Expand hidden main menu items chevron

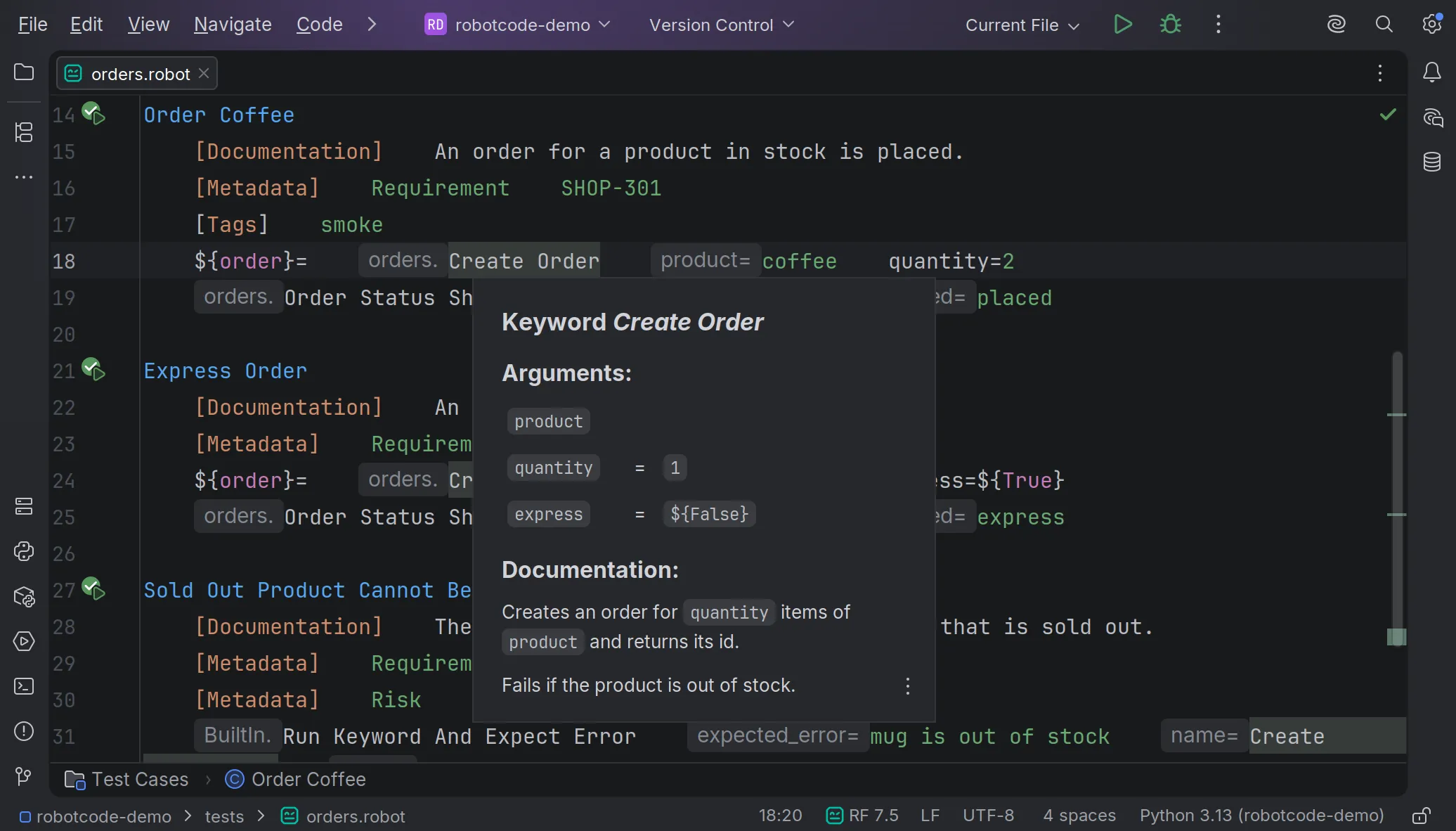coord(372,25)
